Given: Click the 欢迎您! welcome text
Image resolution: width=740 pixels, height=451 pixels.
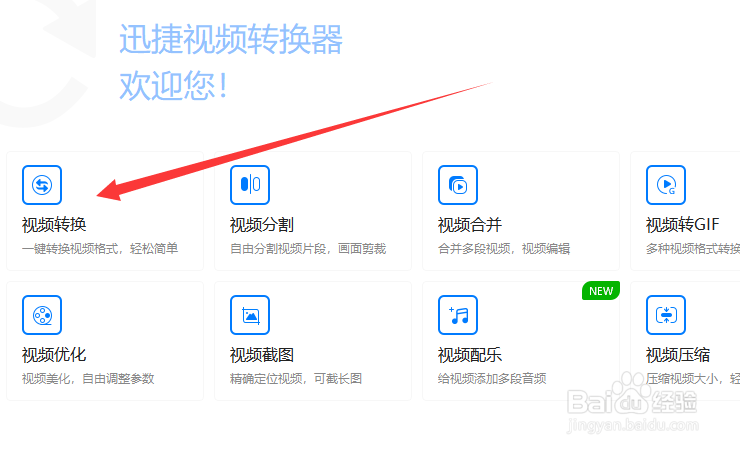Looking at the screenshot, I should pos(174,86).
